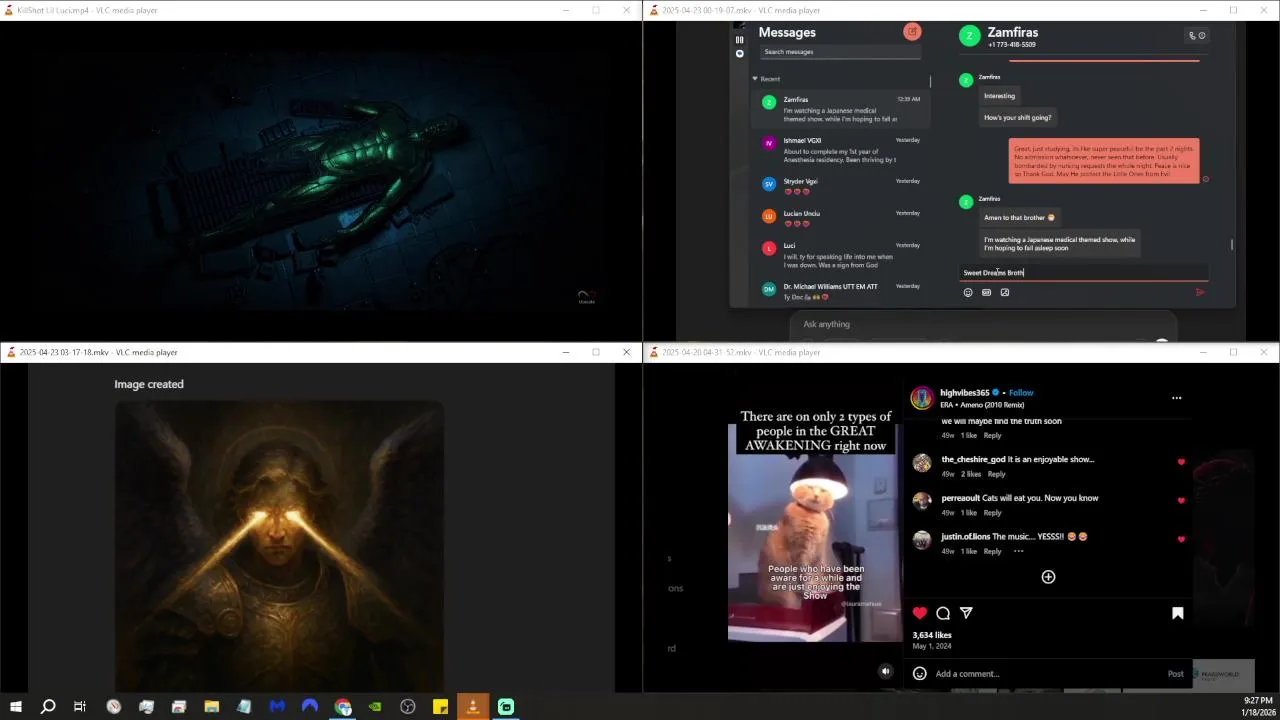Image resolution: width=1280 pixels, height=720 pixels.
Task: Open the post's three-dot options menu
Action: [1176, 398]
